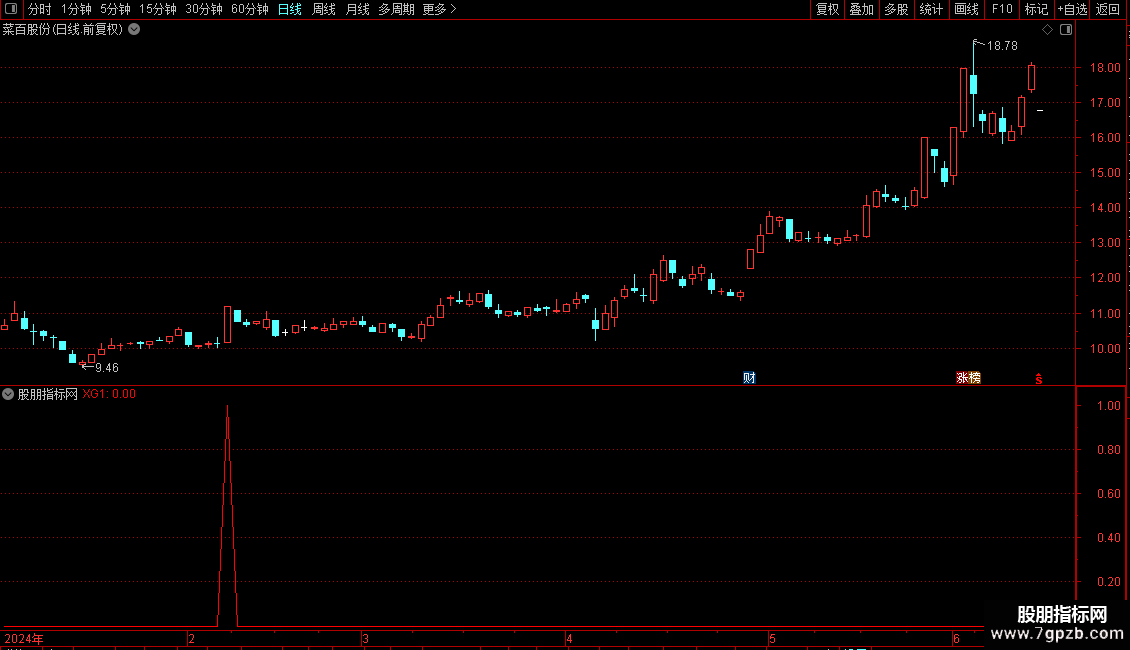Click the 18.78 high price label

(1002, 45)
